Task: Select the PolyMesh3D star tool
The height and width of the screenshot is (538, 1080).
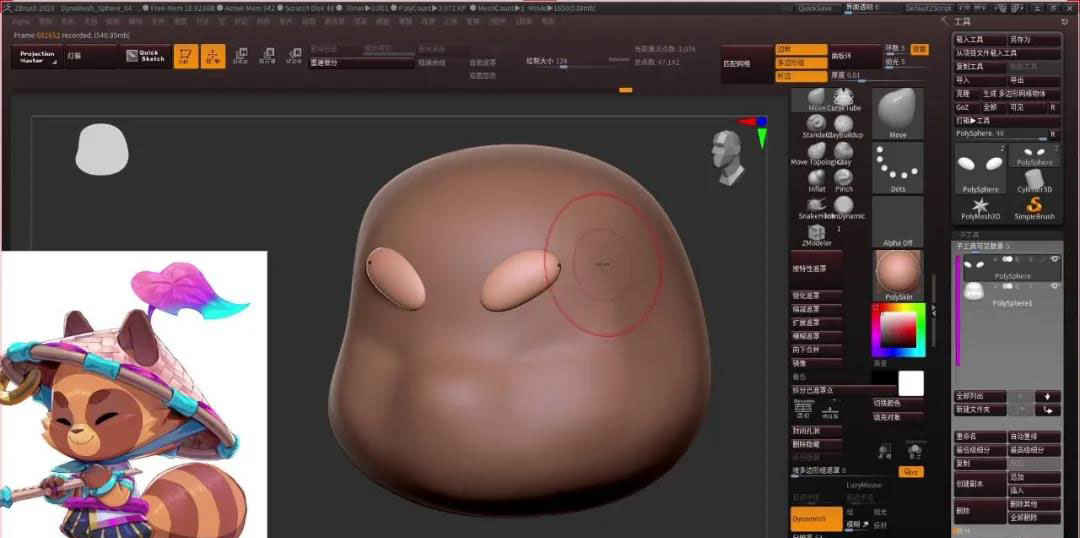Action: (x=980, y=209)
